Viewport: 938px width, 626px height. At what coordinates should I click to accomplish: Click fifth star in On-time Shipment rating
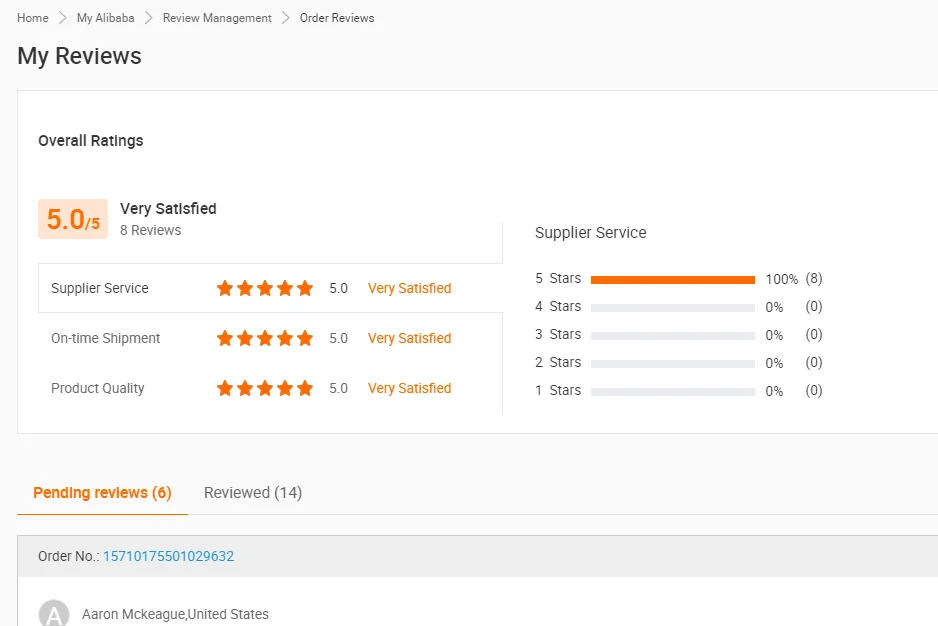305,338
